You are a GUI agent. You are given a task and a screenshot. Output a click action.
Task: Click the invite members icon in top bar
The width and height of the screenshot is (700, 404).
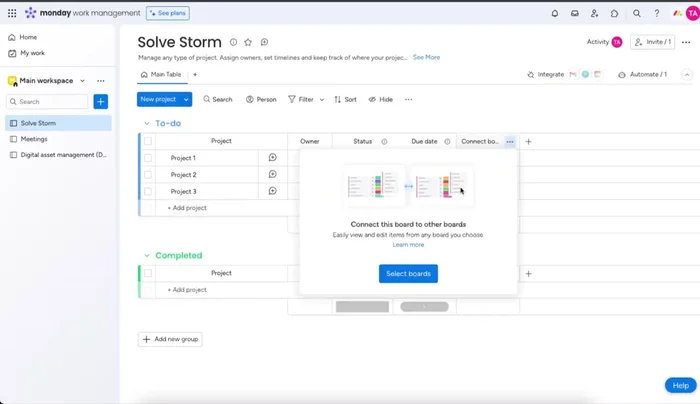pyautogui.click(x=595, y=13)
